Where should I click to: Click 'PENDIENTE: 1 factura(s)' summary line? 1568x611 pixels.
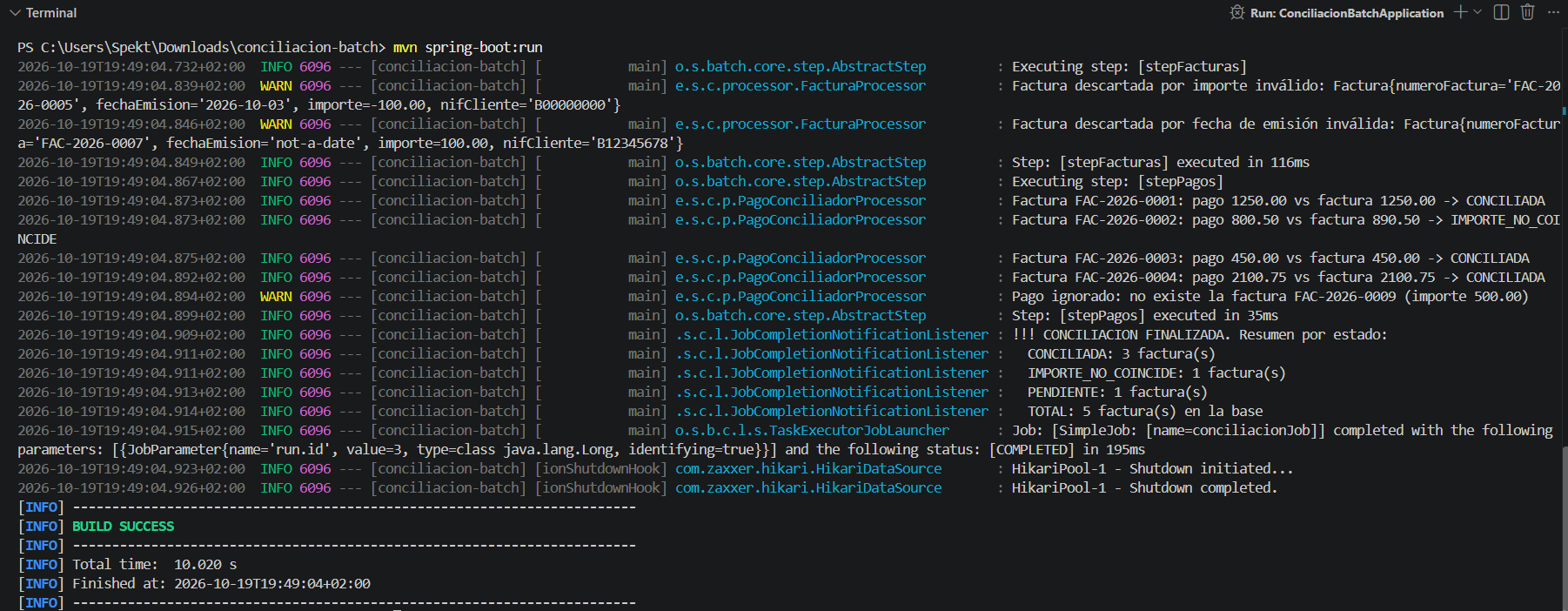point(1117,392)
